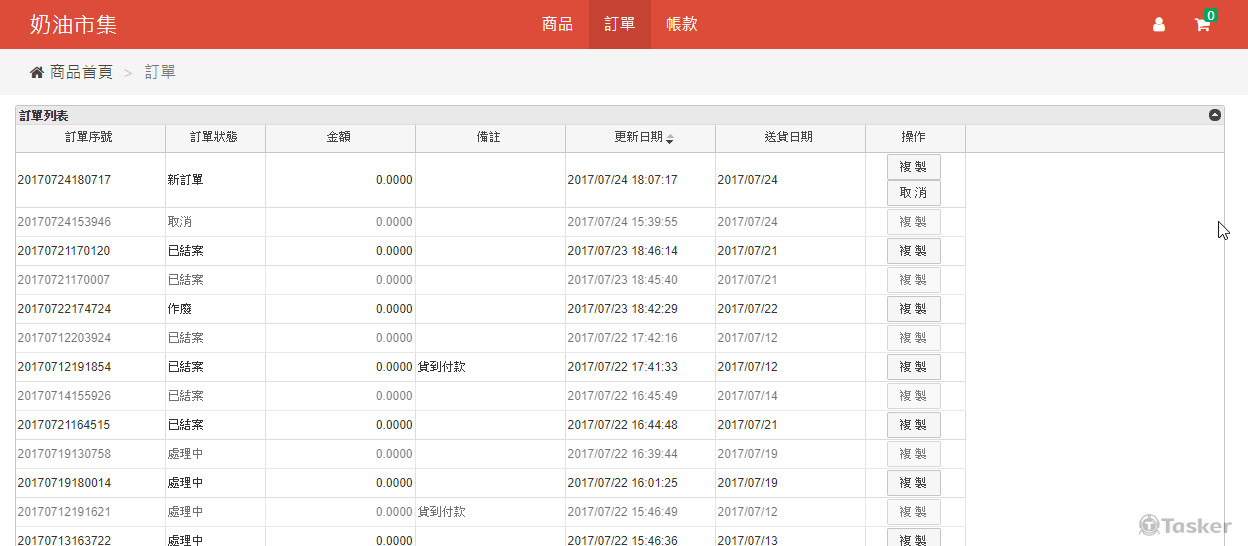Click the home icon in breadcrumb

tap(37, 73)
